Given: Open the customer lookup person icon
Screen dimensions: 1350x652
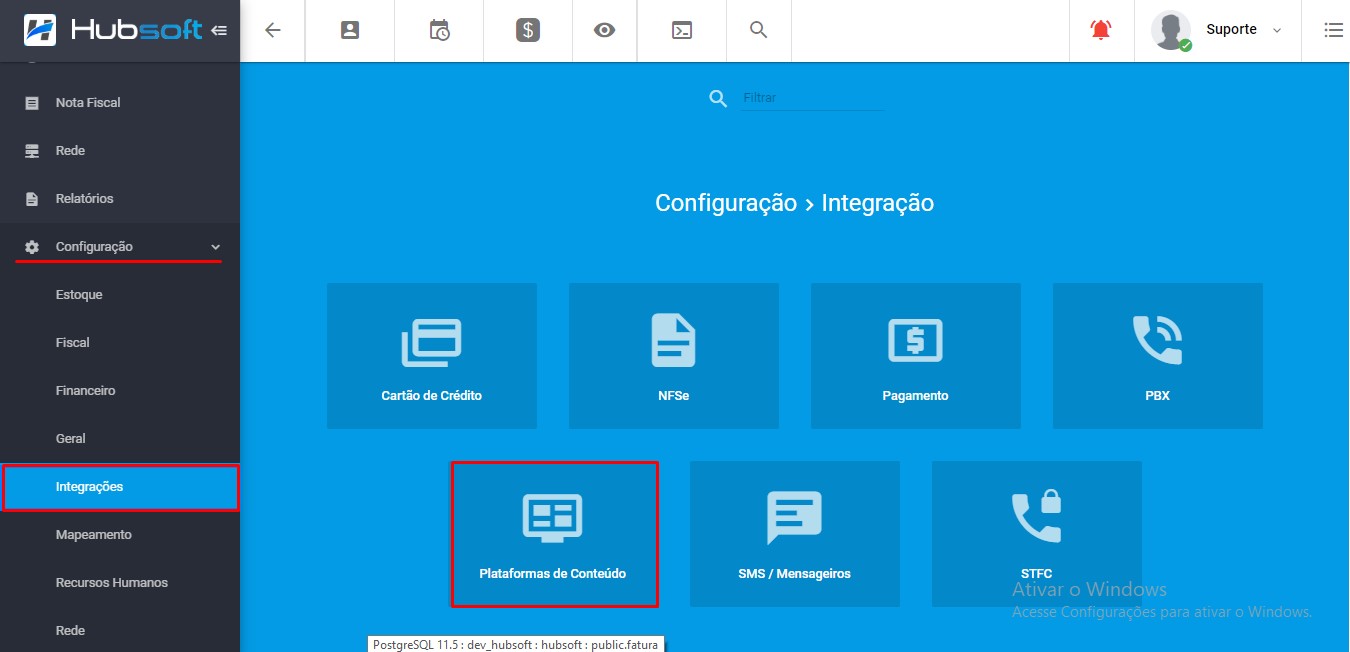Looking at the screenshot, I should click(x=349, y=30).
